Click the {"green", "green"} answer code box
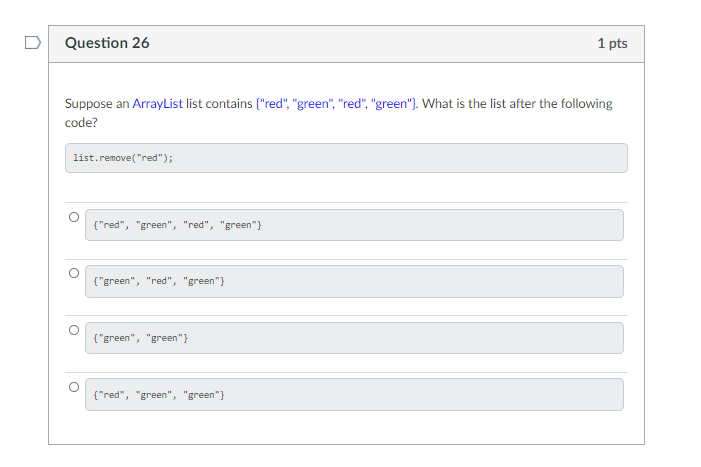701x467 pixels. pos(354,338)
